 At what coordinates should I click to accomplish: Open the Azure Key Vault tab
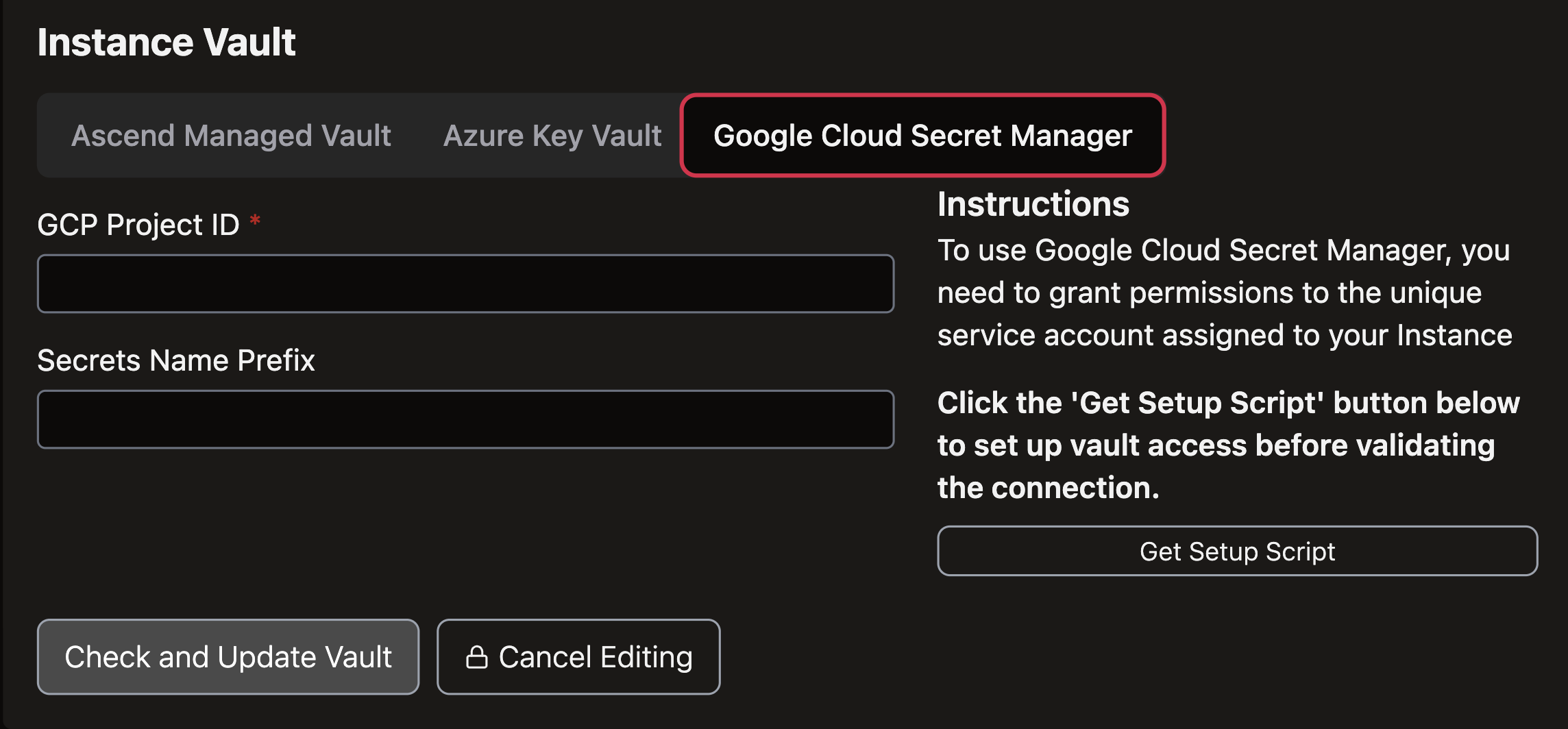[x=552, y=136]
